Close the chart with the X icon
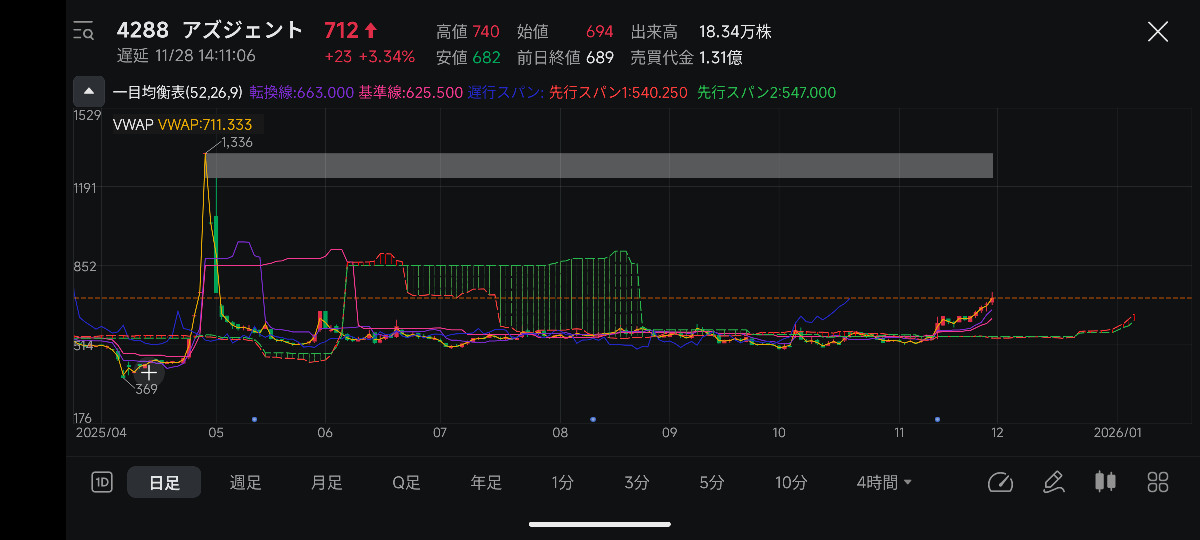The image size is (1200, 540). click(x=1157, y=31)
